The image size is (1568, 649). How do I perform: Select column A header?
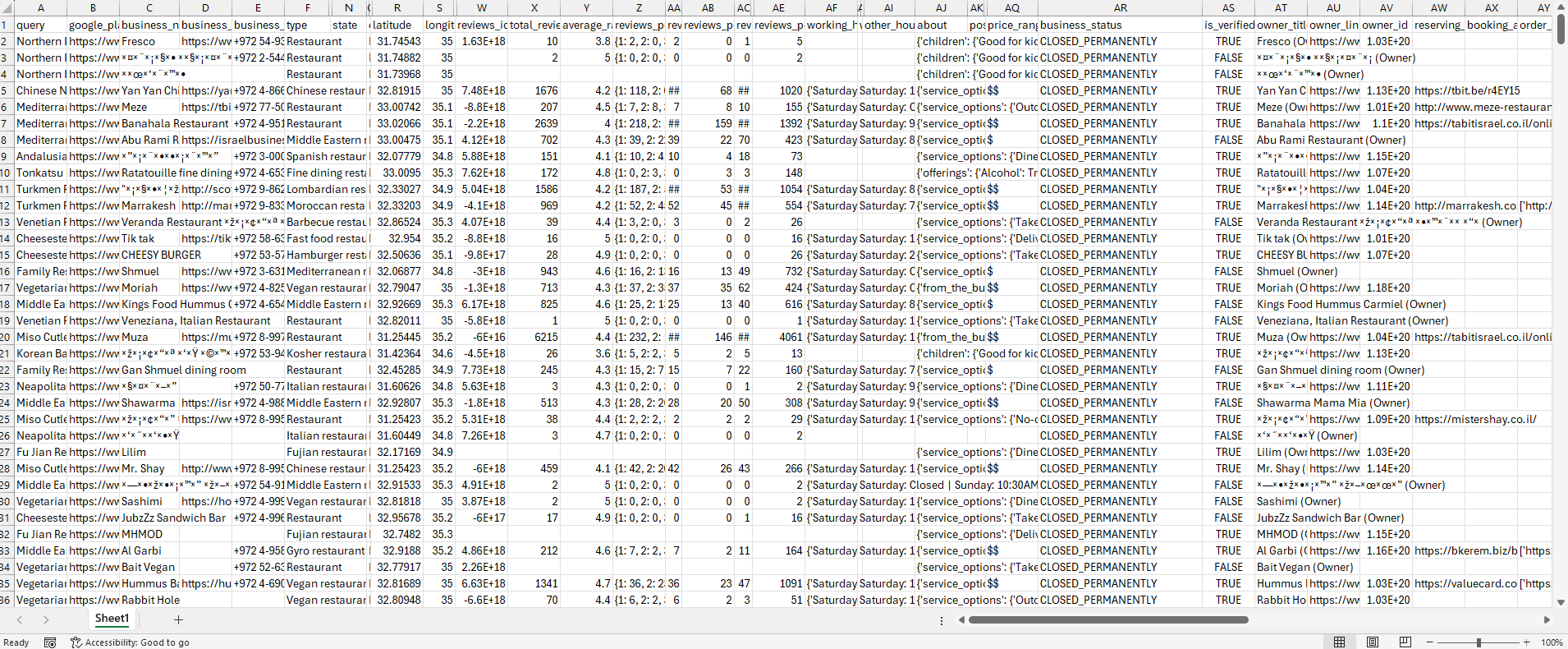click(x=40, y=8)
